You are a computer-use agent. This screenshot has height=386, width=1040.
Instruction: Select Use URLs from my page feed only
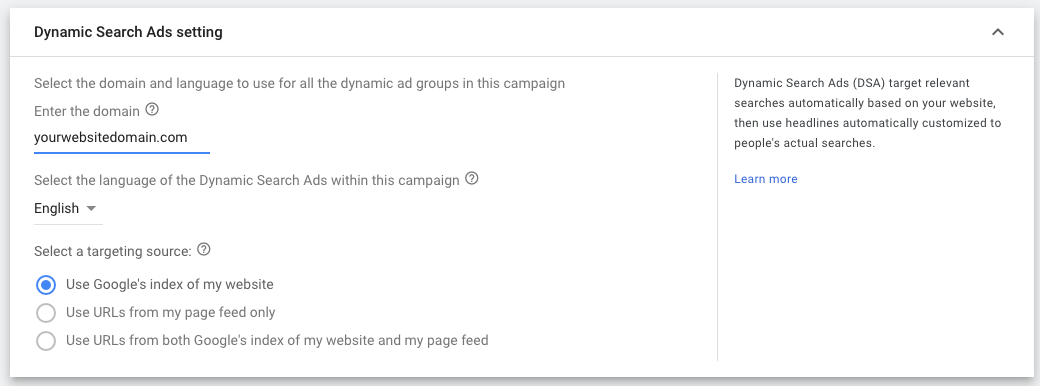tap(46, 313)
